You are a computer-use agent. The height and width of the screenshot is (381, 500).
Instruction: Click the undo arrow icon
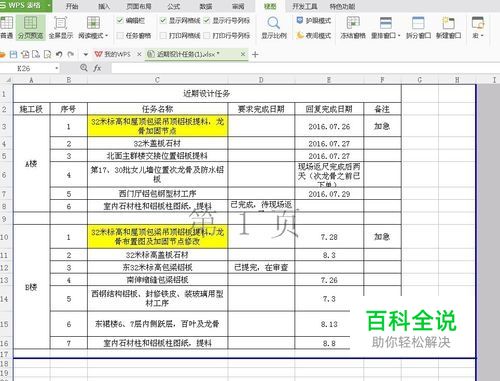click(x=59, y=54)
